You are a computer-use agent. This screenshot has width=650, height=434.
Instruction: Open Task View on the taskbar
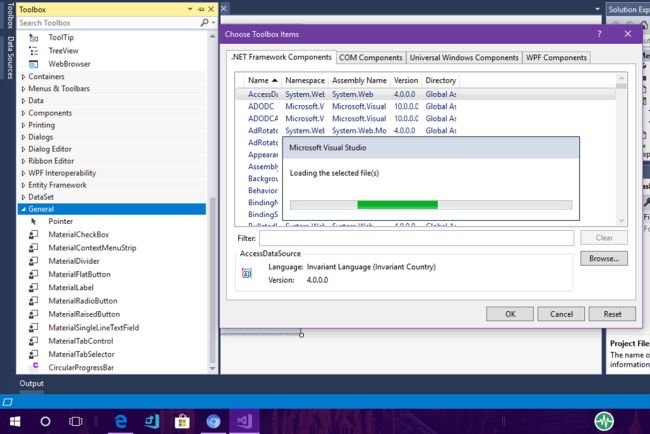click(x=75, y=422)
